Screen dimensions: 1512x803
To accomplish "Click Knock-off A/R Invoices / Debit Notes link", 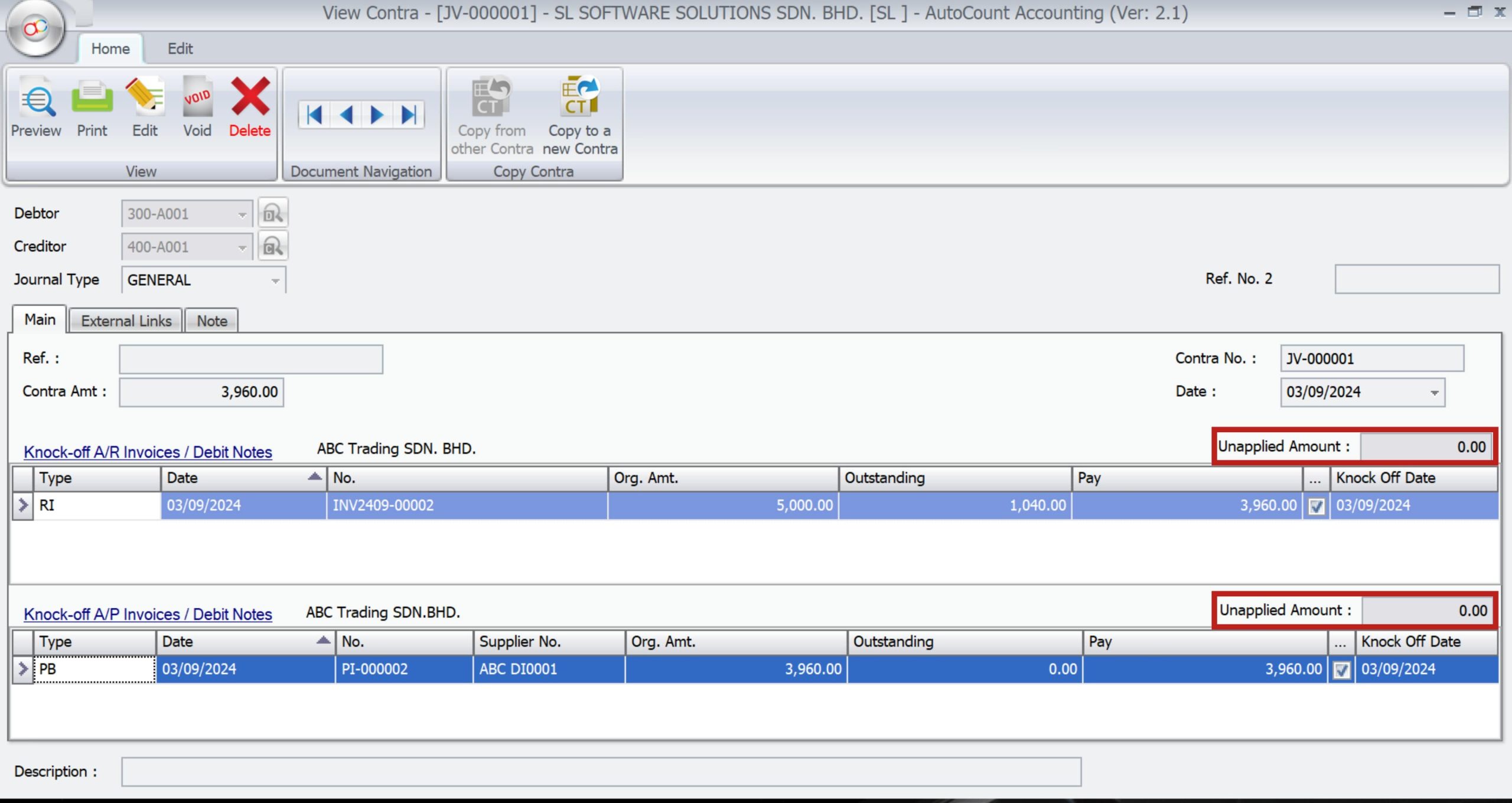I will point(147,452).
